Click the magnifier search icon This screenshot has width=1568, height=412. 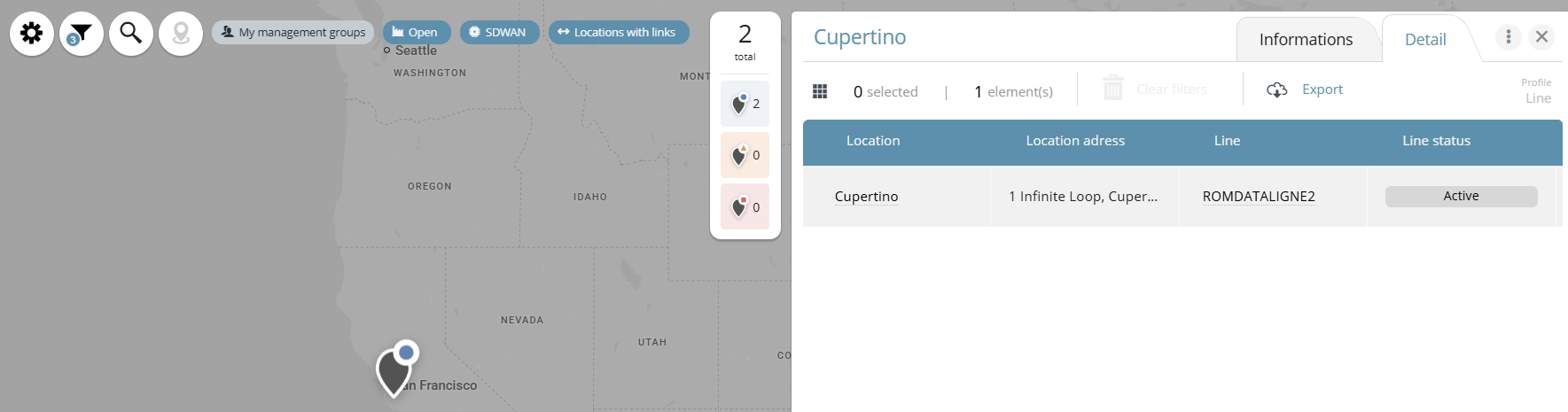point(131,34)
